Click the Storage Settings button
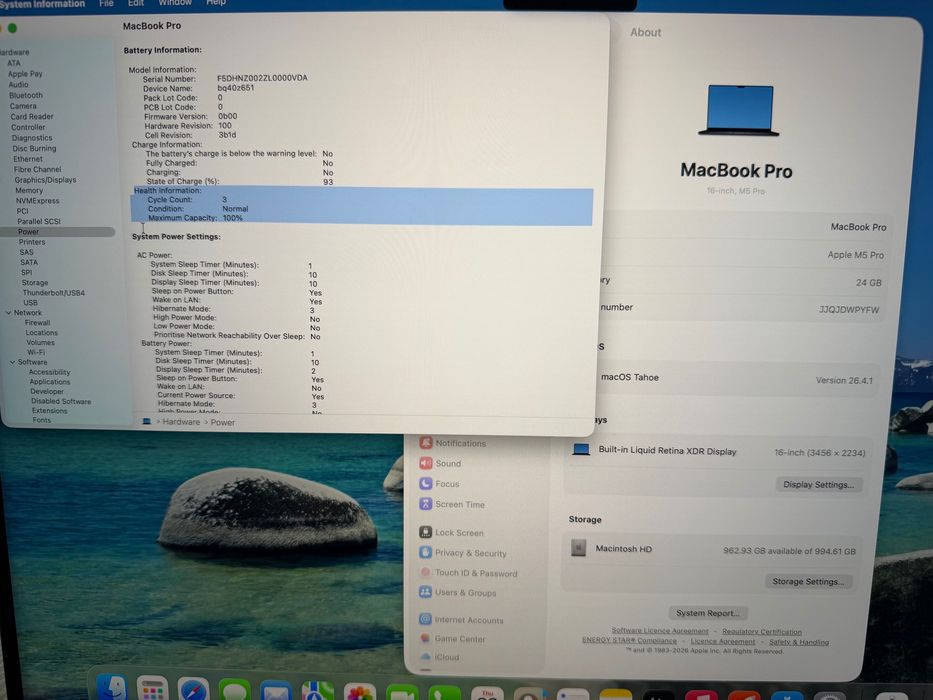Screen dimensions: 933x700 (808, 582)
